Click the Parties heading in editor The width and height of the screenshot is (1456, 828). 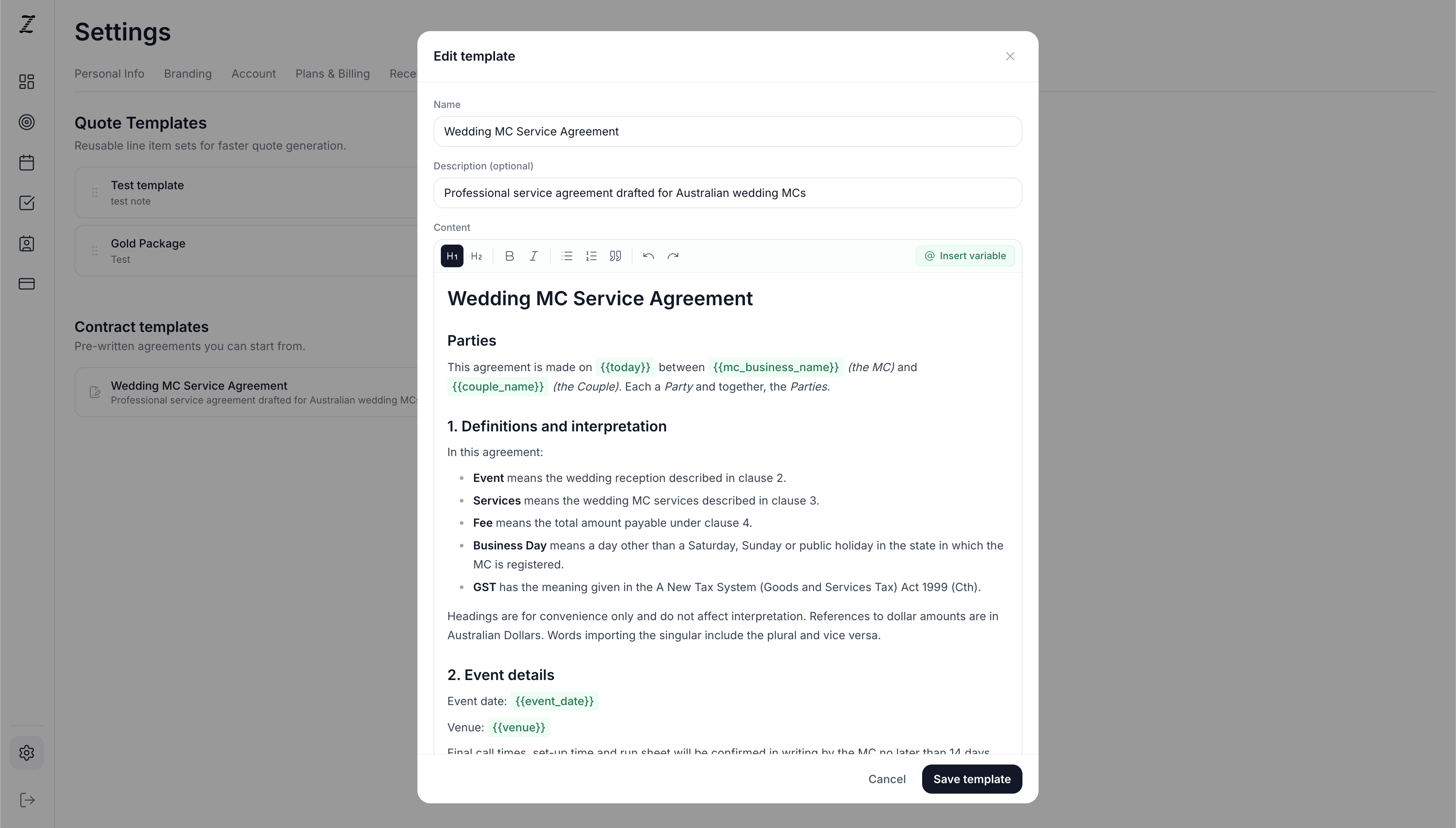[472, 341]
